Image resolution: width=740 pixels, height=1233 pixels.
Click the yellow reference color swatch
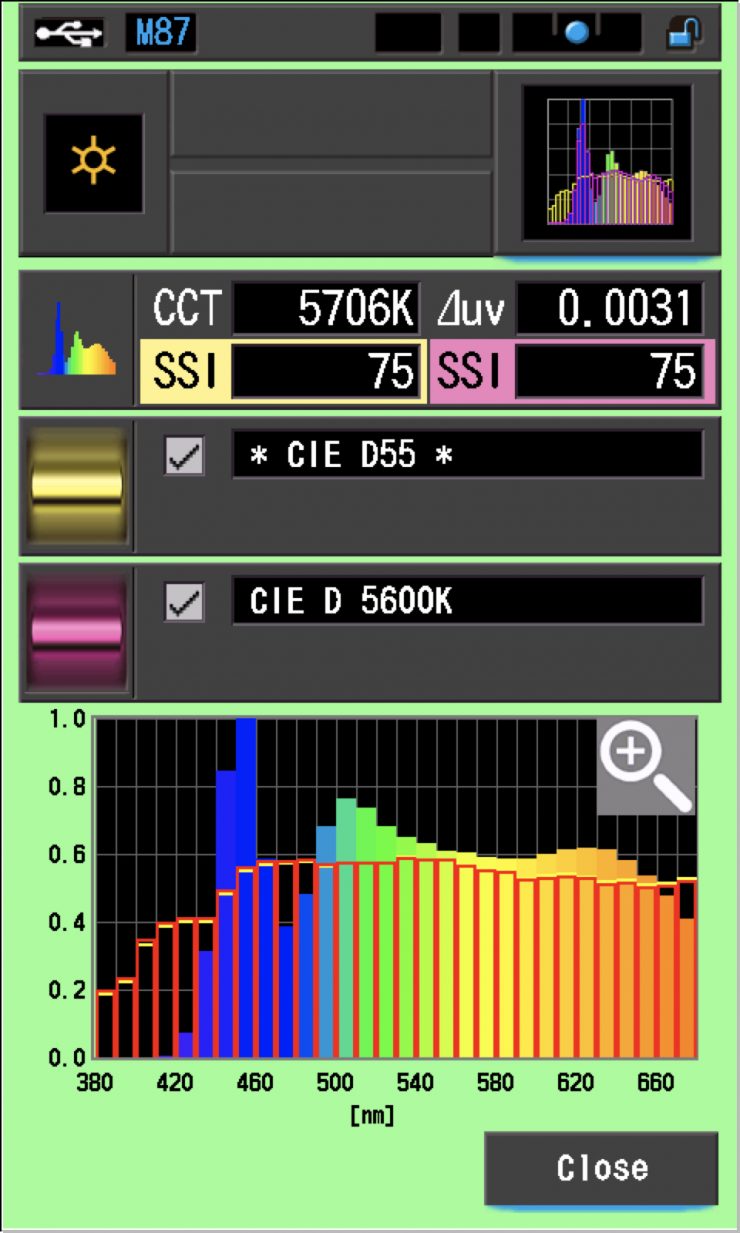pos(78,486)
